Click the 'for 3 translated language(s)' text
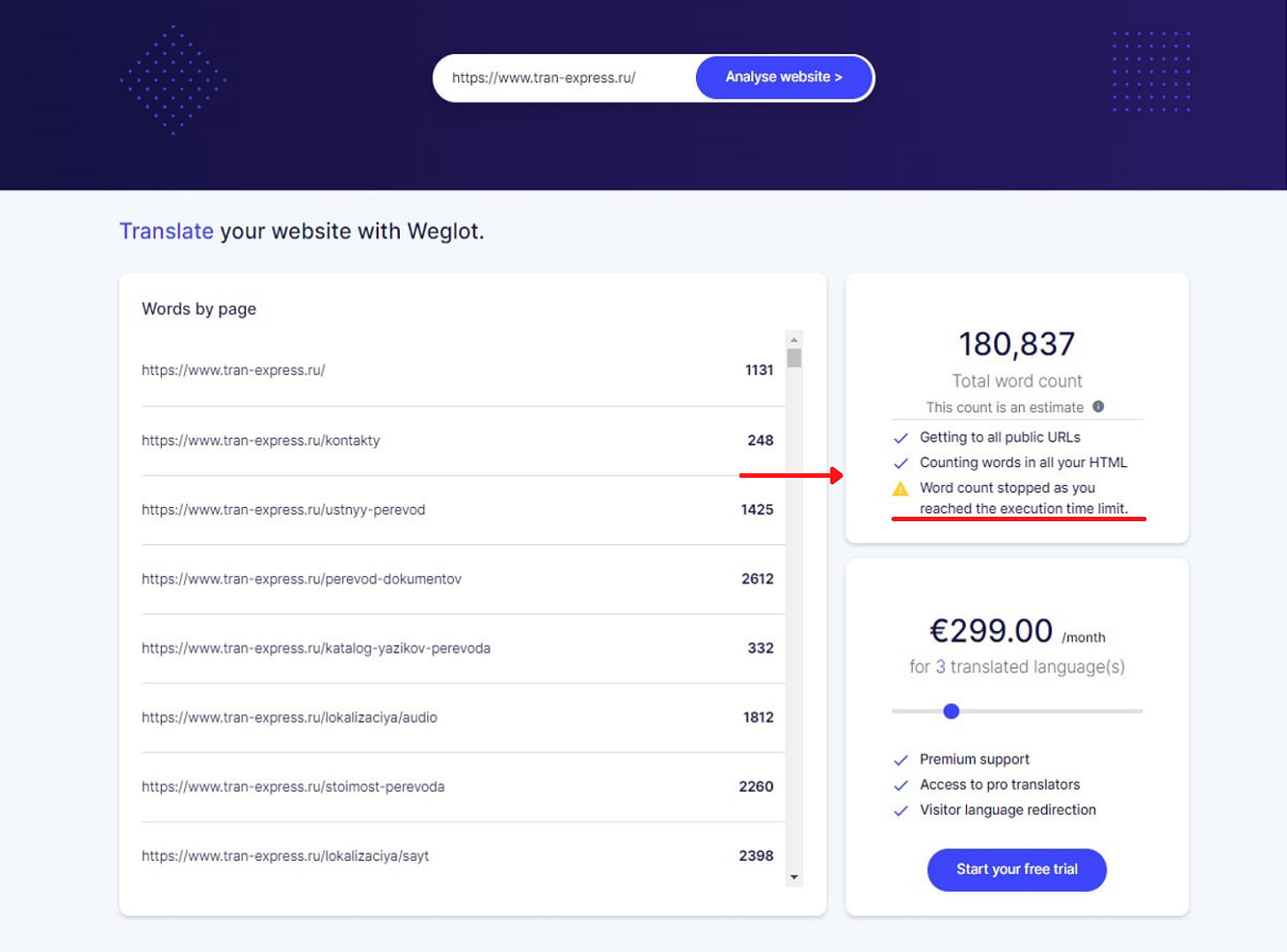 tap(1016, 667)
